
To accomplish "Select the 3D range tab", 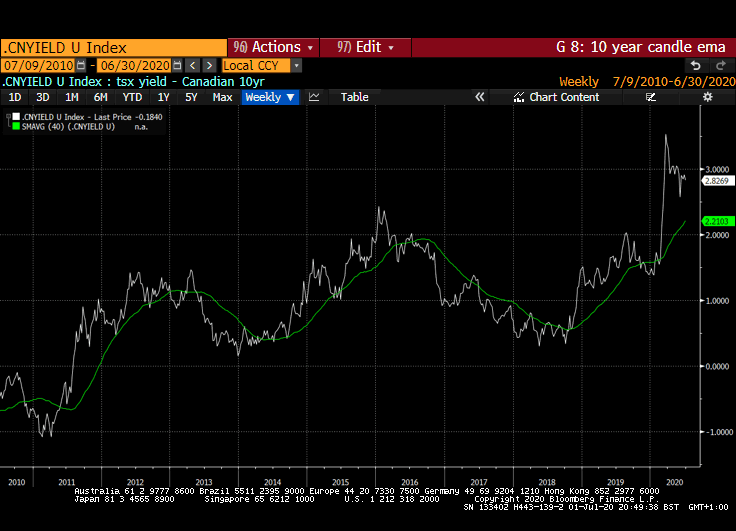I will coord(43,97).
